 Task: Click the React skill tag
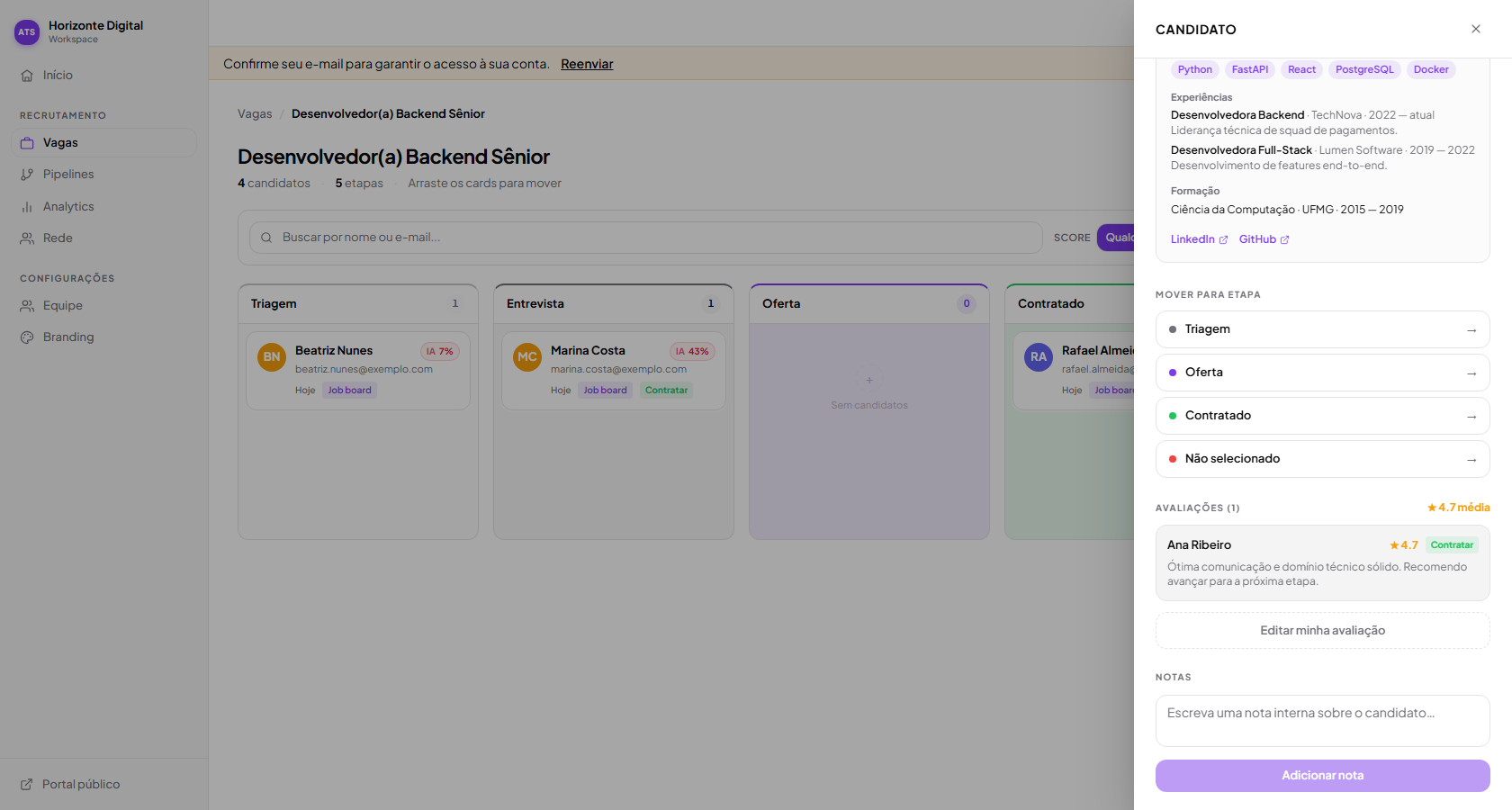coord(1301,70)
